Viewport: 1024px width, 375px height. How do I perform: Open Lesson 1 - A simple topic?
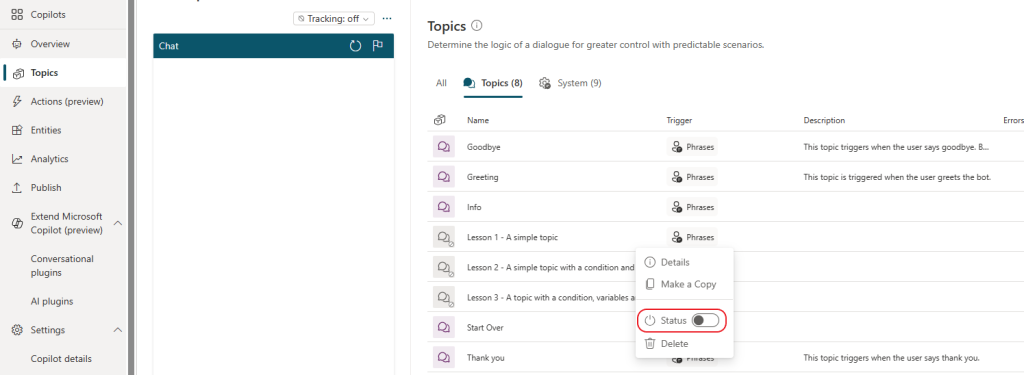point(513,237)
